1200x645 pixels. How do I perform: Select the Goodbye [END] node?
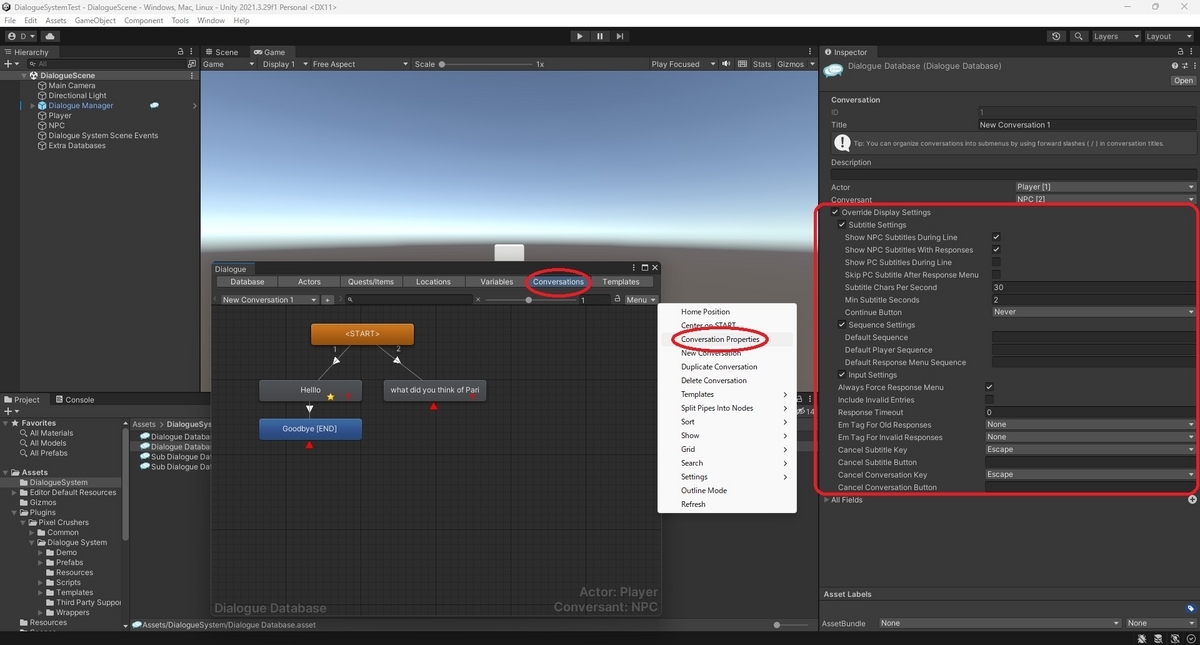(x=310, y=428)
